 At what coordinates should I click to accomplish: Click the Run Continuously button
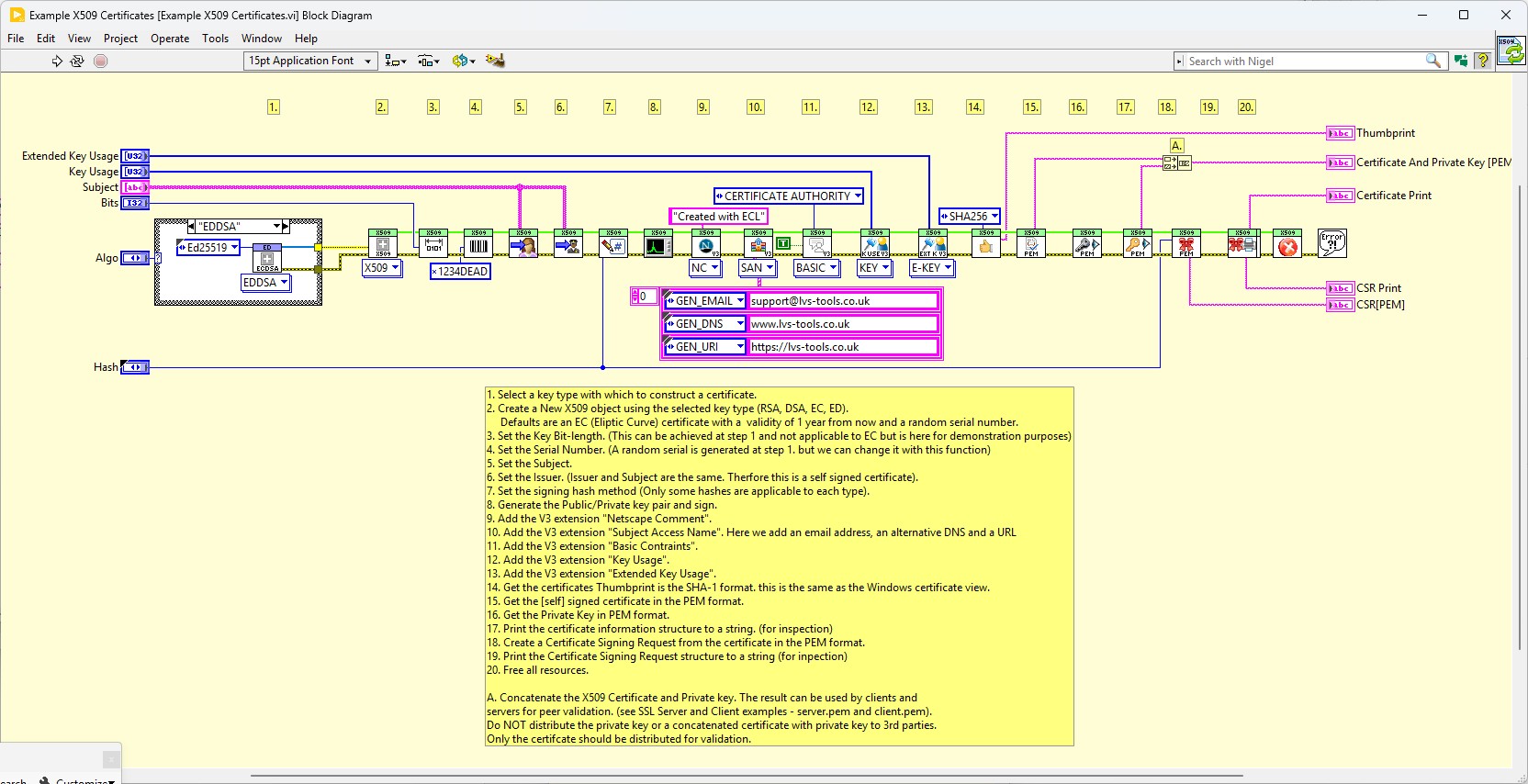77,61
